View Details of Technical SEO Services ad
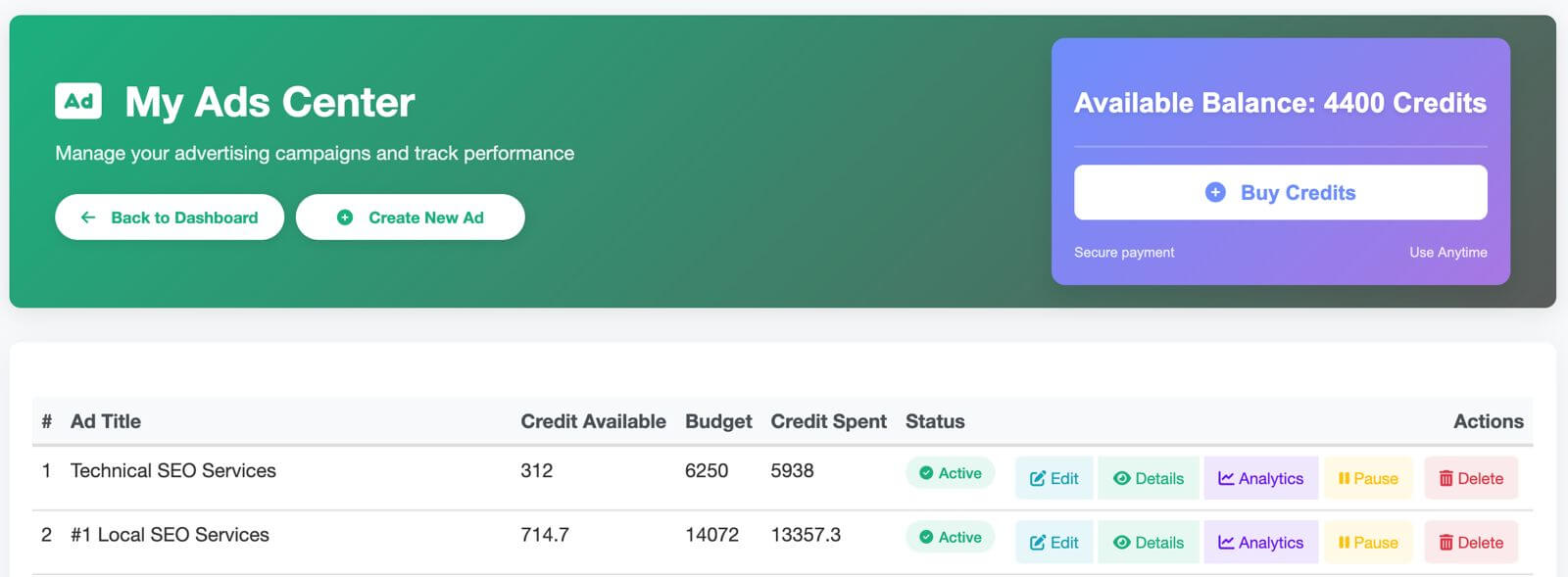This screenshot has height=577, width=1568. tap(1149, 479)
